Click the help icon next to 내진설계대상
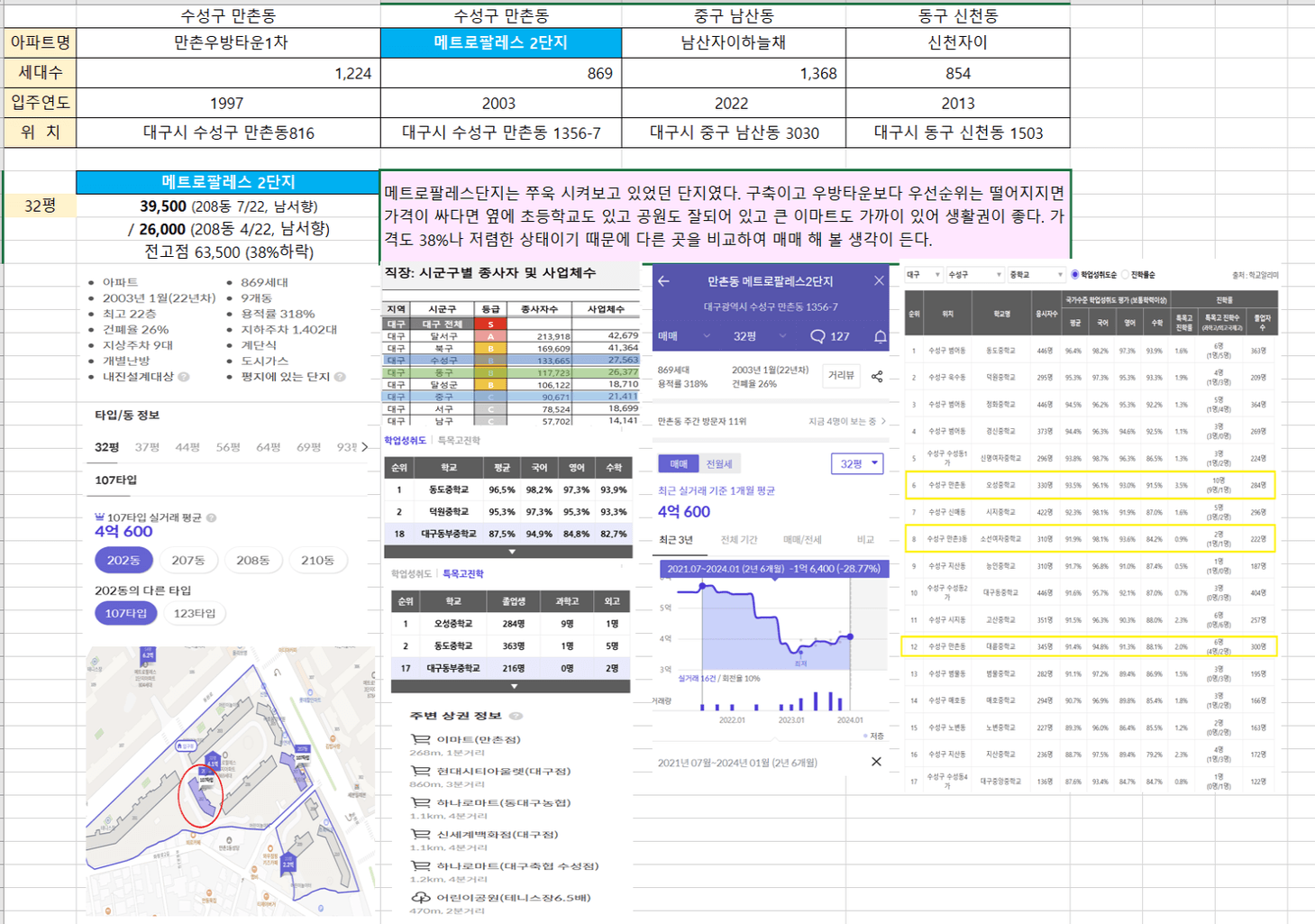1315x924 pixels. tap(184, 377)
